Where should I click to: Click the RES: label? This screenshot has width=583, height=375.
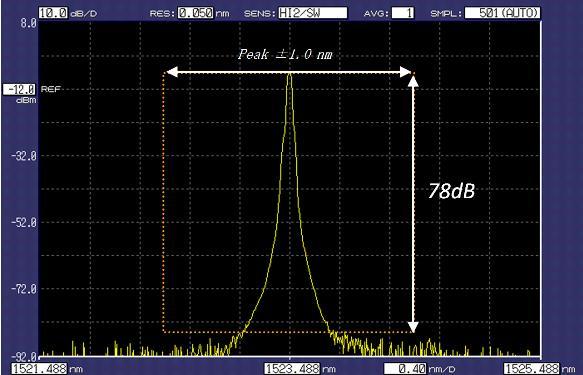click(162, 14)
